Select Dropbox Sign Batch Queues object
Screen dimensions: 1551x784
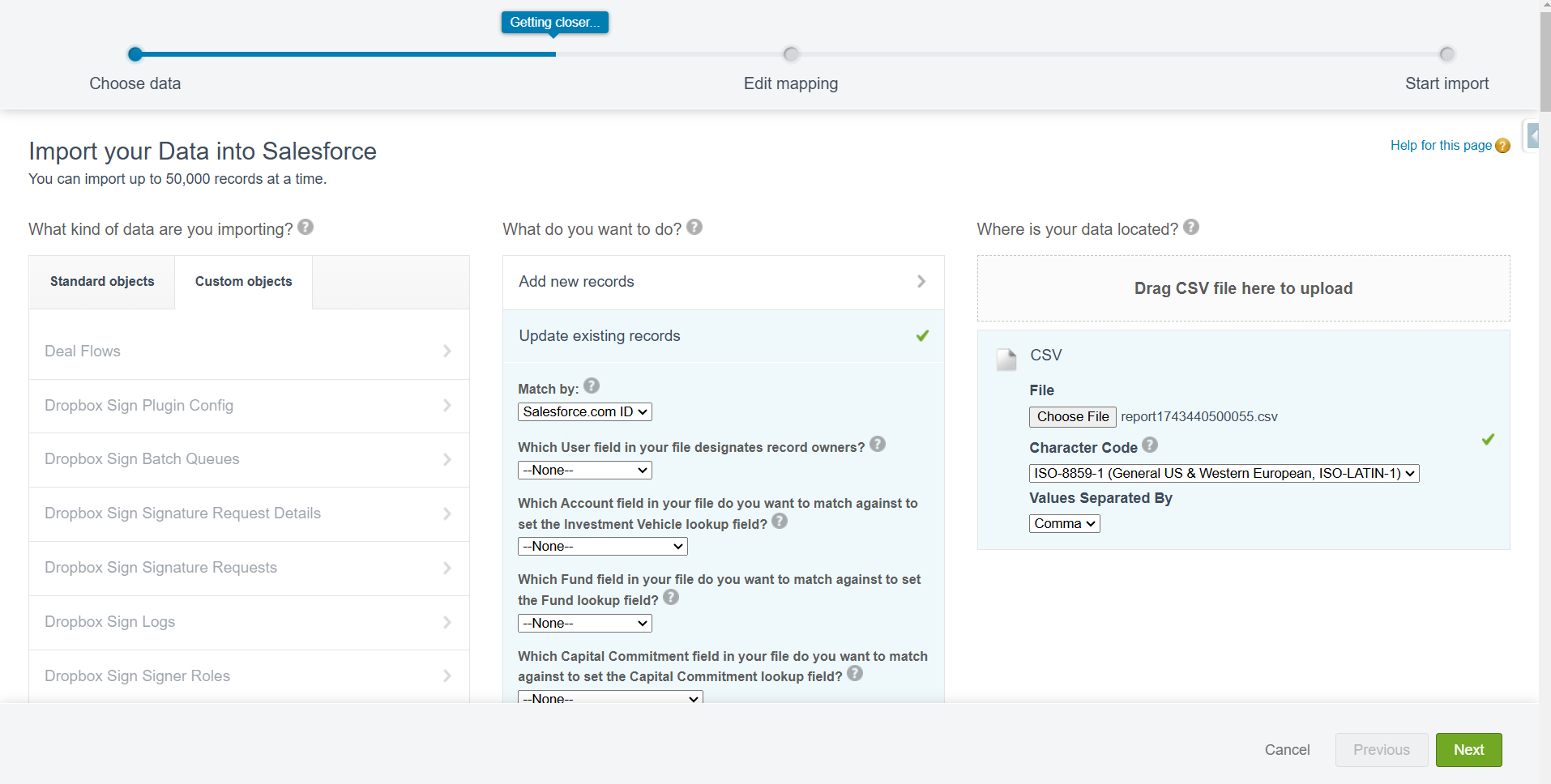249,459
